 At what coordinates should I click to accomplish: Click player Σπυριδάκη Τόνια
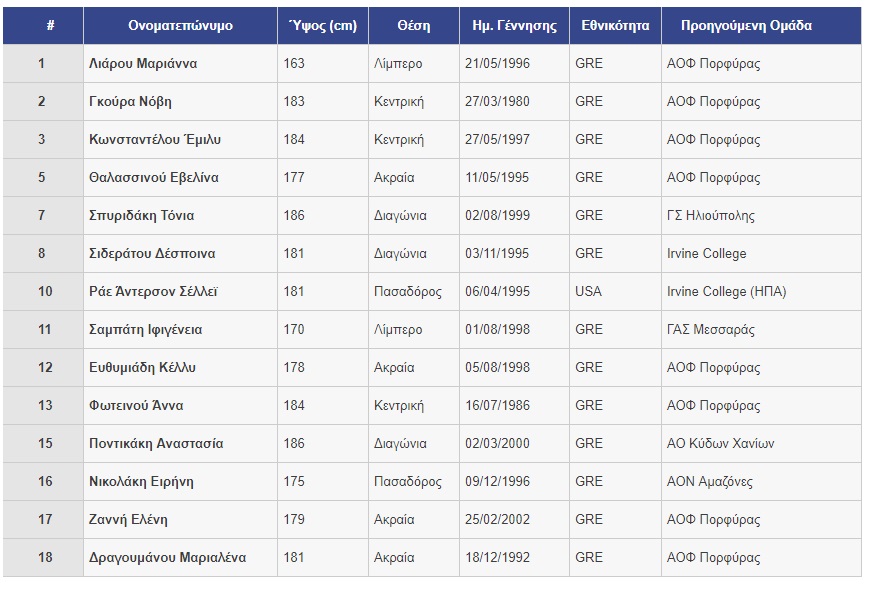coord(142,215)
